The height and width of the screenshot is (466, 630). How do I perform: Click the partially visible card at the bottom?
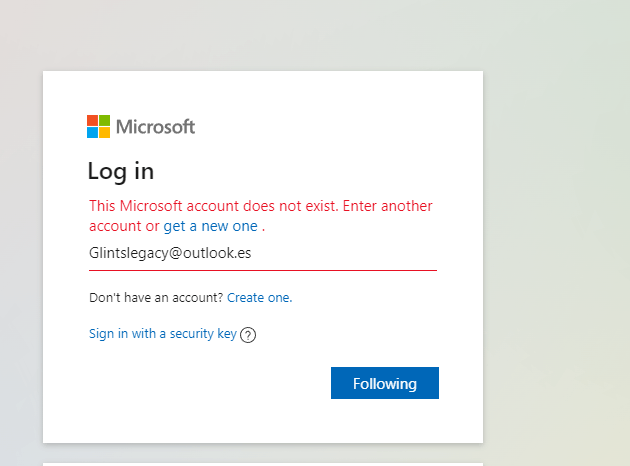262,463
